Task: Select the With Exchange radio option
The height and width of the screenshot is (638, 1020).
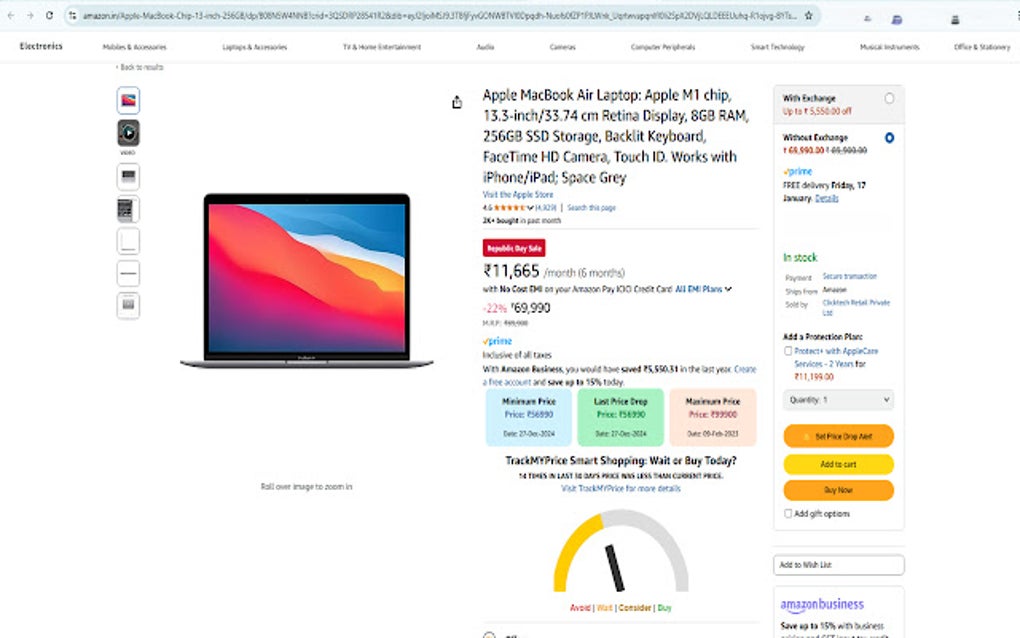Action: coord(889,98)
